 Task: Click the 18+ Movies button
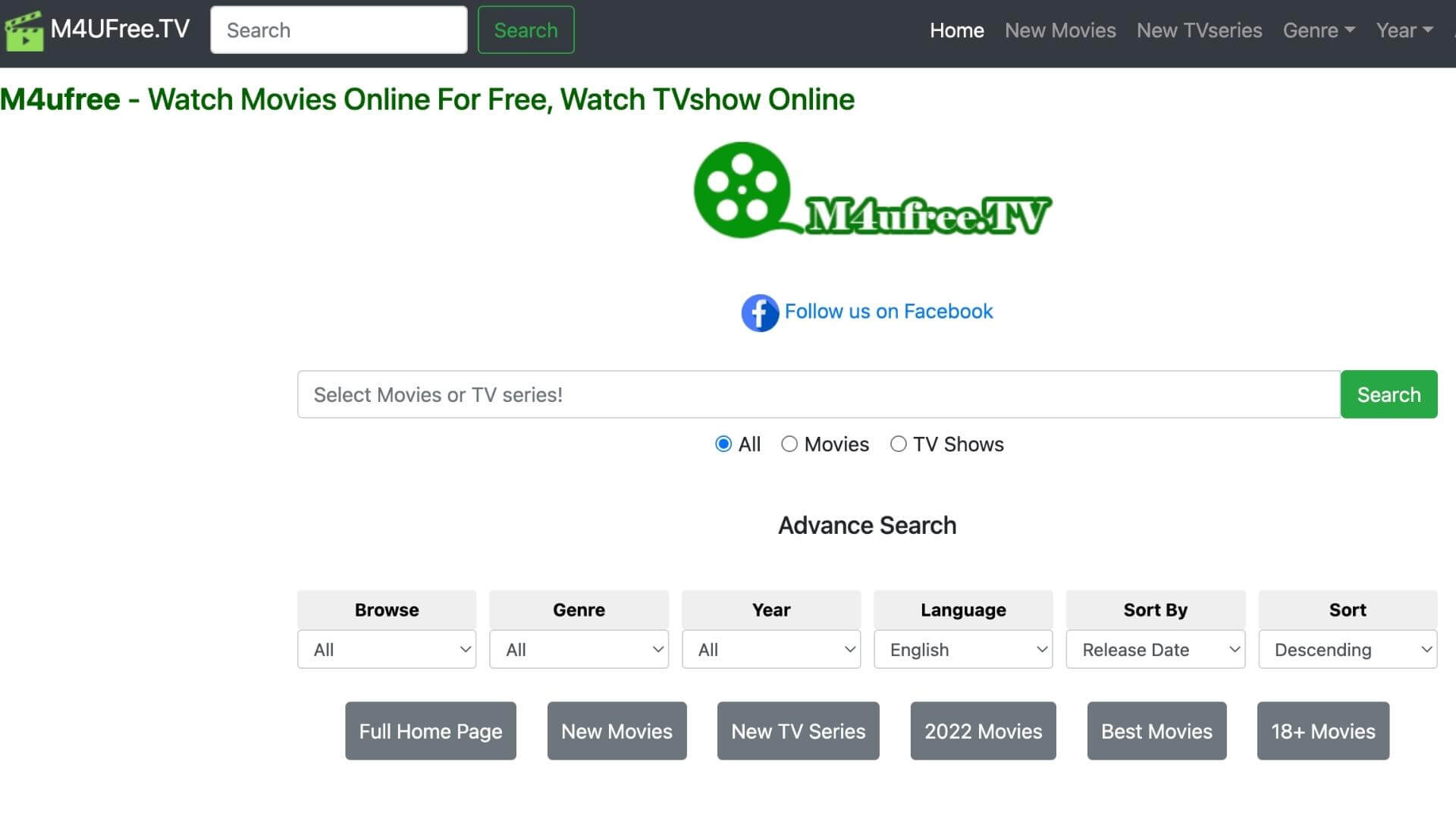pyautogui.click(x=1323, y=731)
